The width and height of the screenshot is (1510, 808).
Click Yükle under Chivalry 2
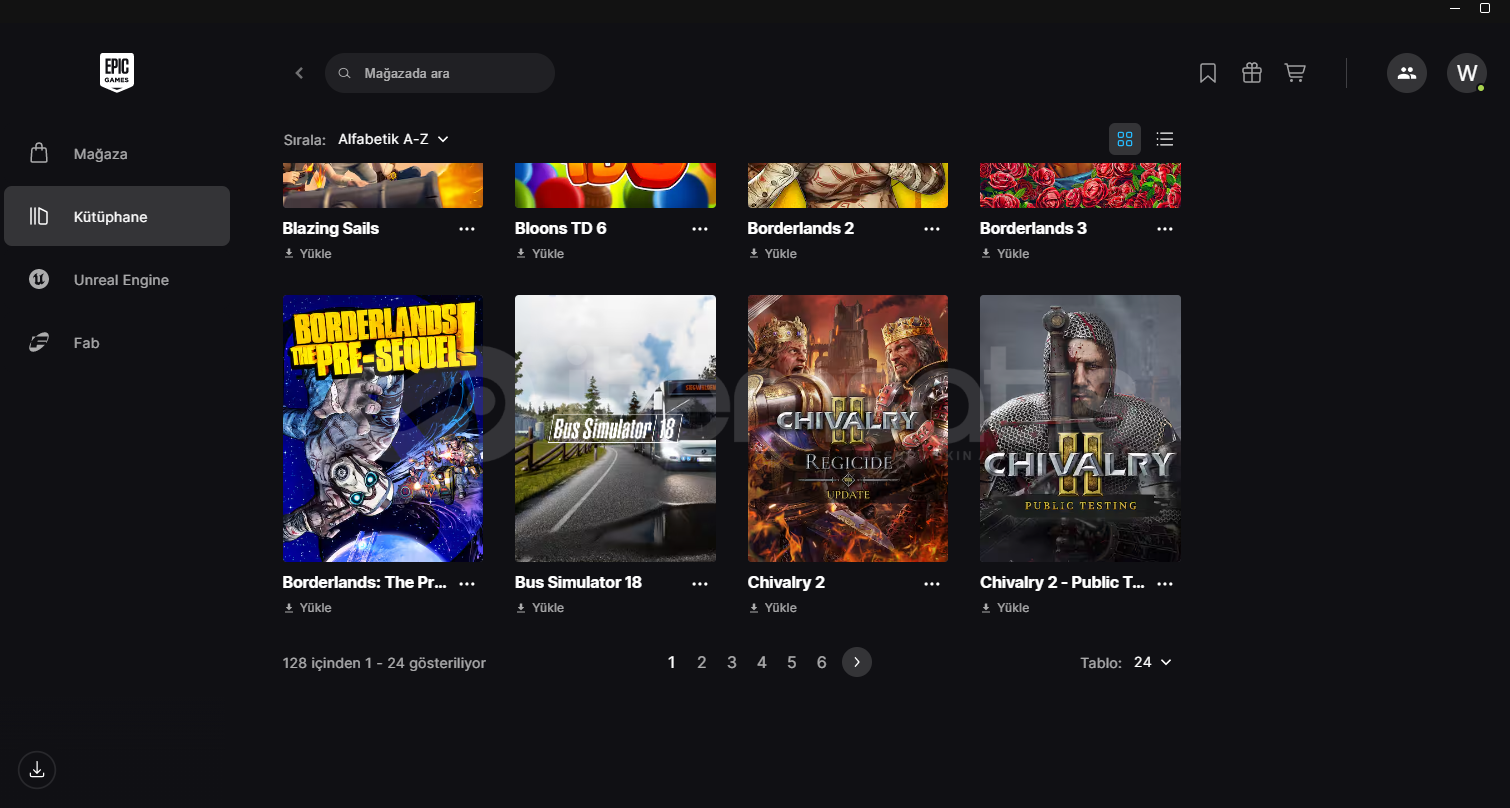tap(773, 608)
